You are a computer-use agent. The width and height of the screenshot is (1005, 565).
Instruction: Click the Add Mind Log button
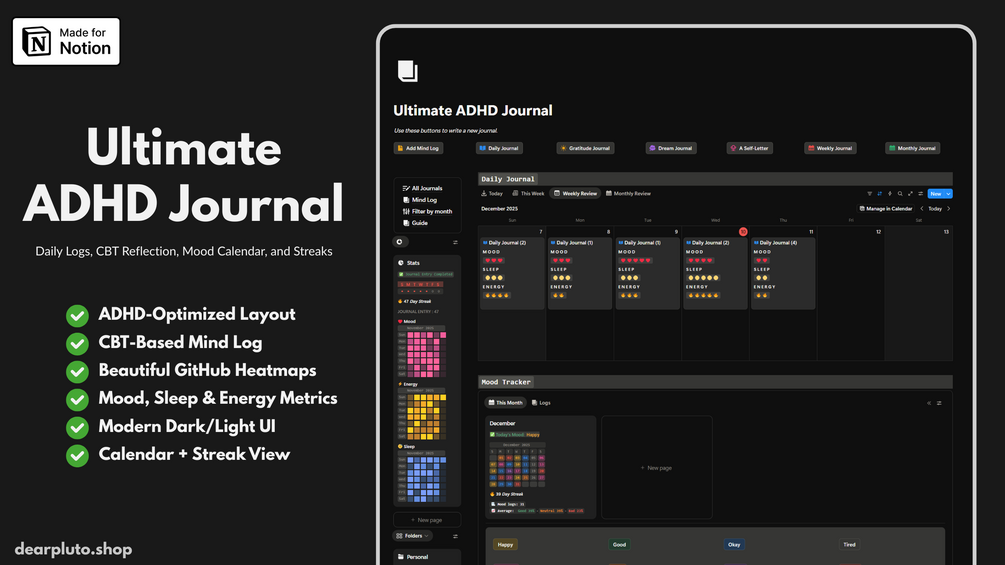pyautogui.click(x=418, y=148)
